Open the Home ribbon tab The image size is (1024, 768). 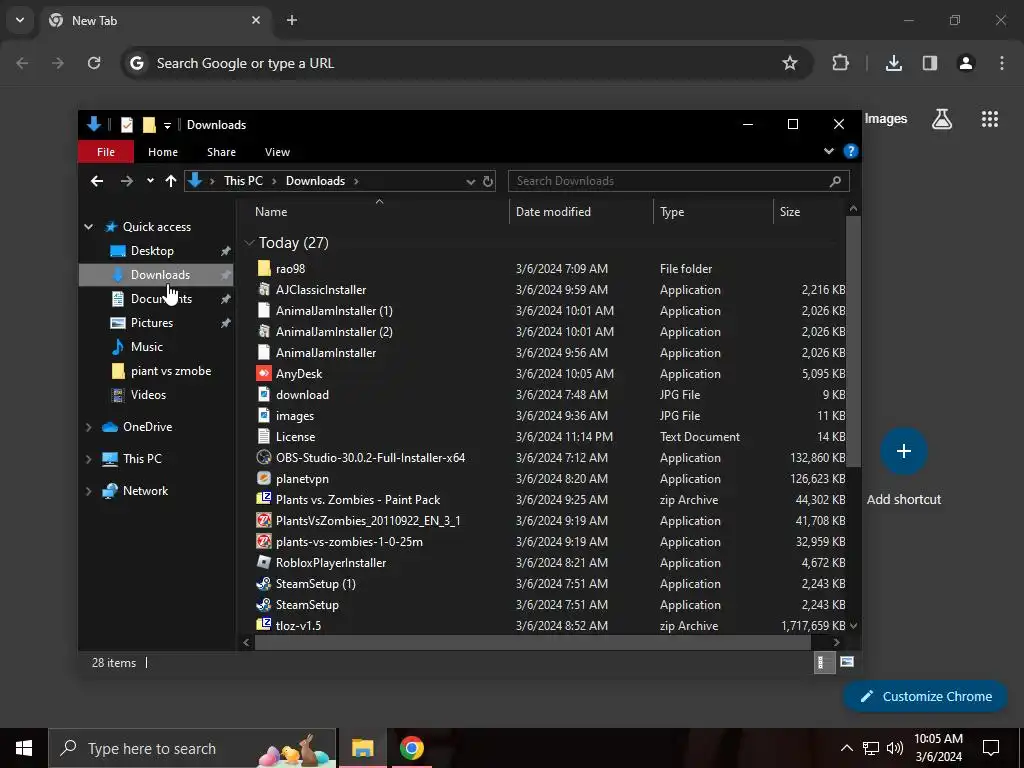[163, 152]
